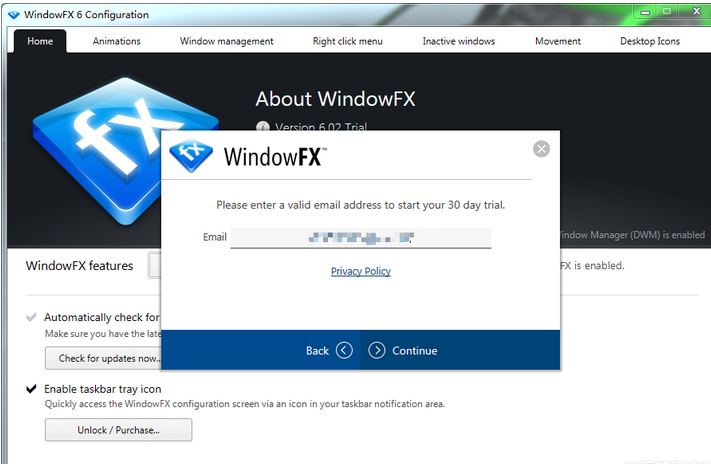Image resolution: width=711 pixels, height=464 pixels.
Task: Click the info icon beside Version 6.02 Trial
Action: [x=263, y=127]
